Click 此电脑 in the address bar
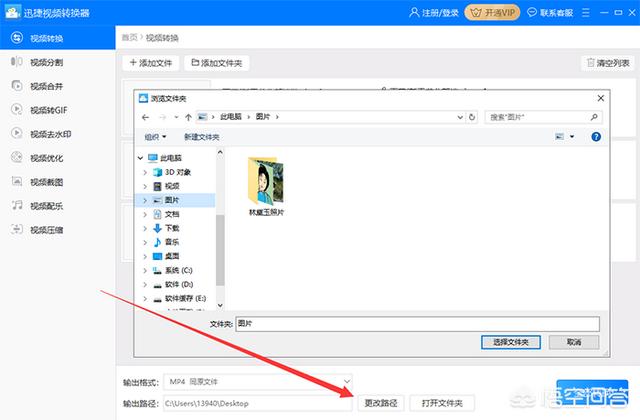 (x=231, y=117)
